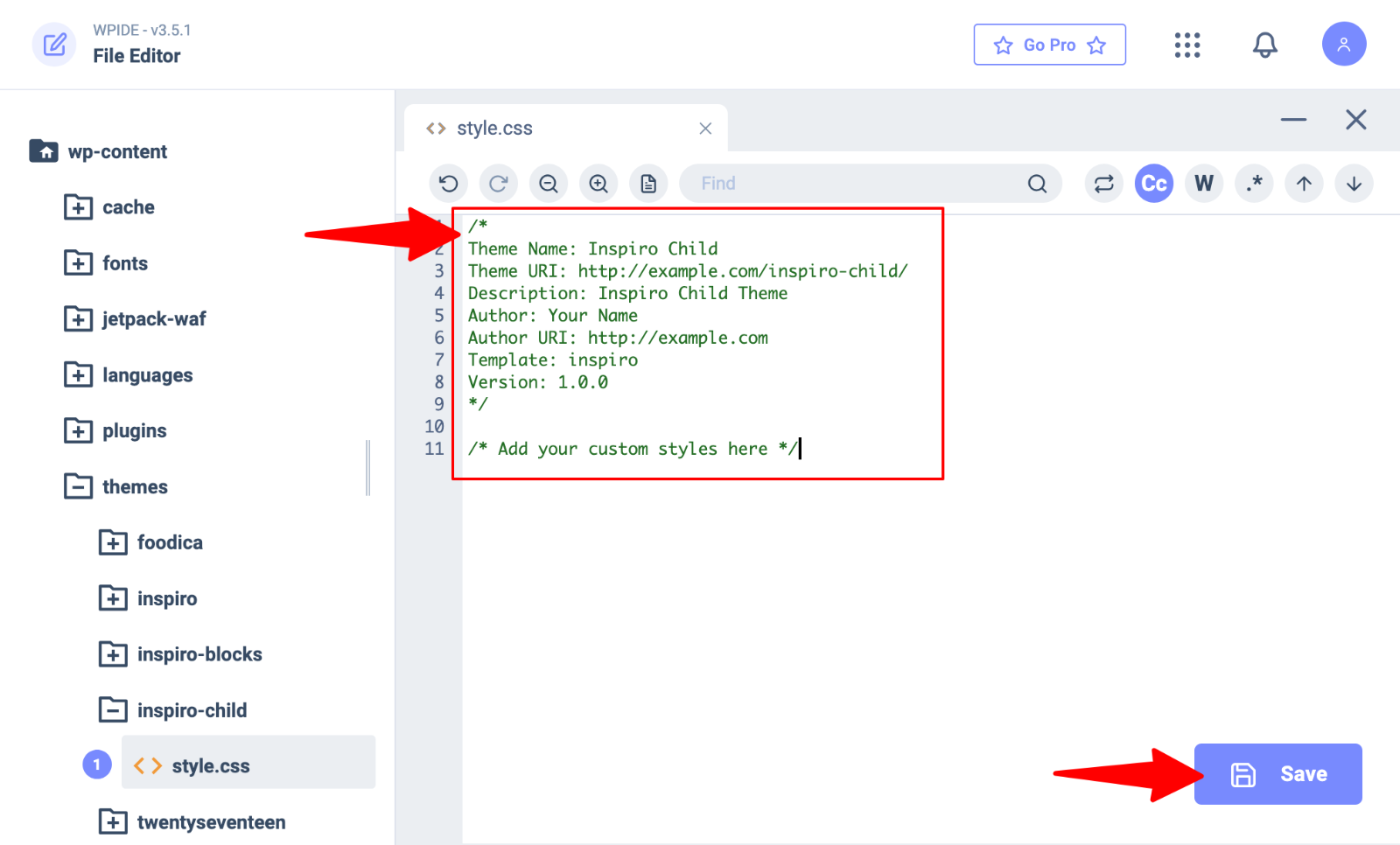Toggle case-sensitive search (Cc)
This screenshot has height=845, width=1400.
pos(1154,184)
